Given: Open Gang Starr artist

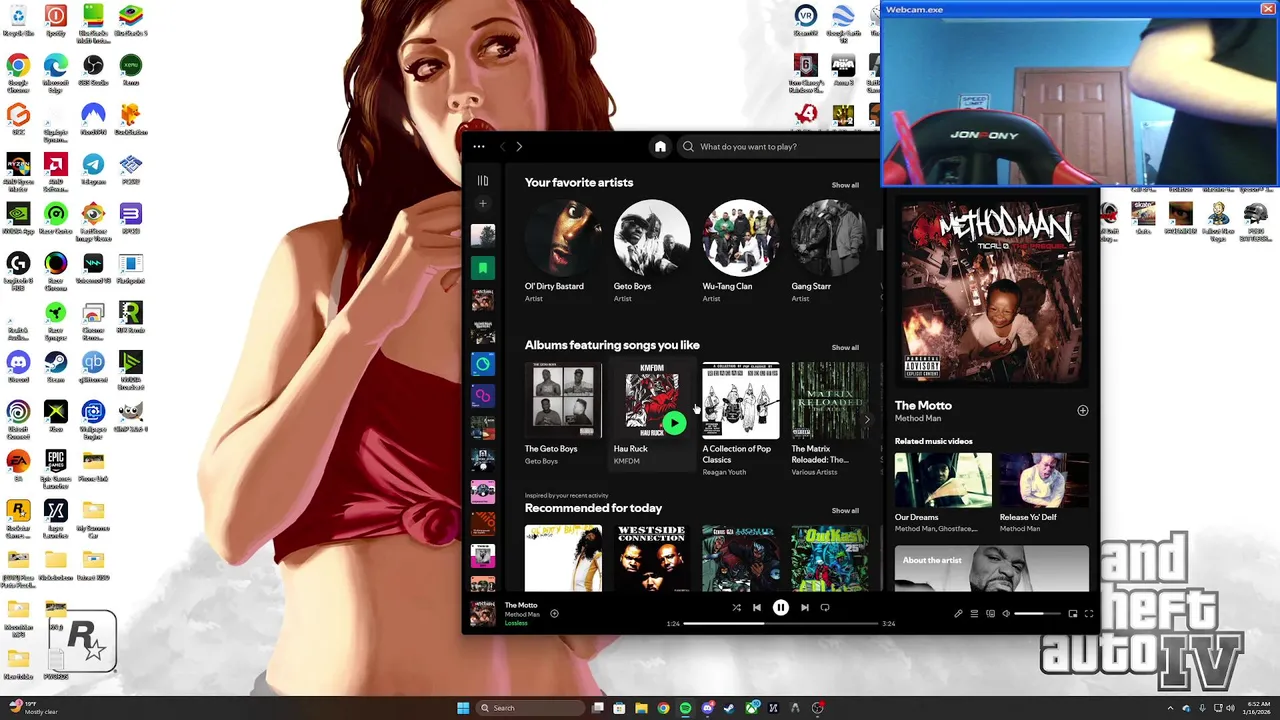Looking at the screenshot, I should [830, 238].
